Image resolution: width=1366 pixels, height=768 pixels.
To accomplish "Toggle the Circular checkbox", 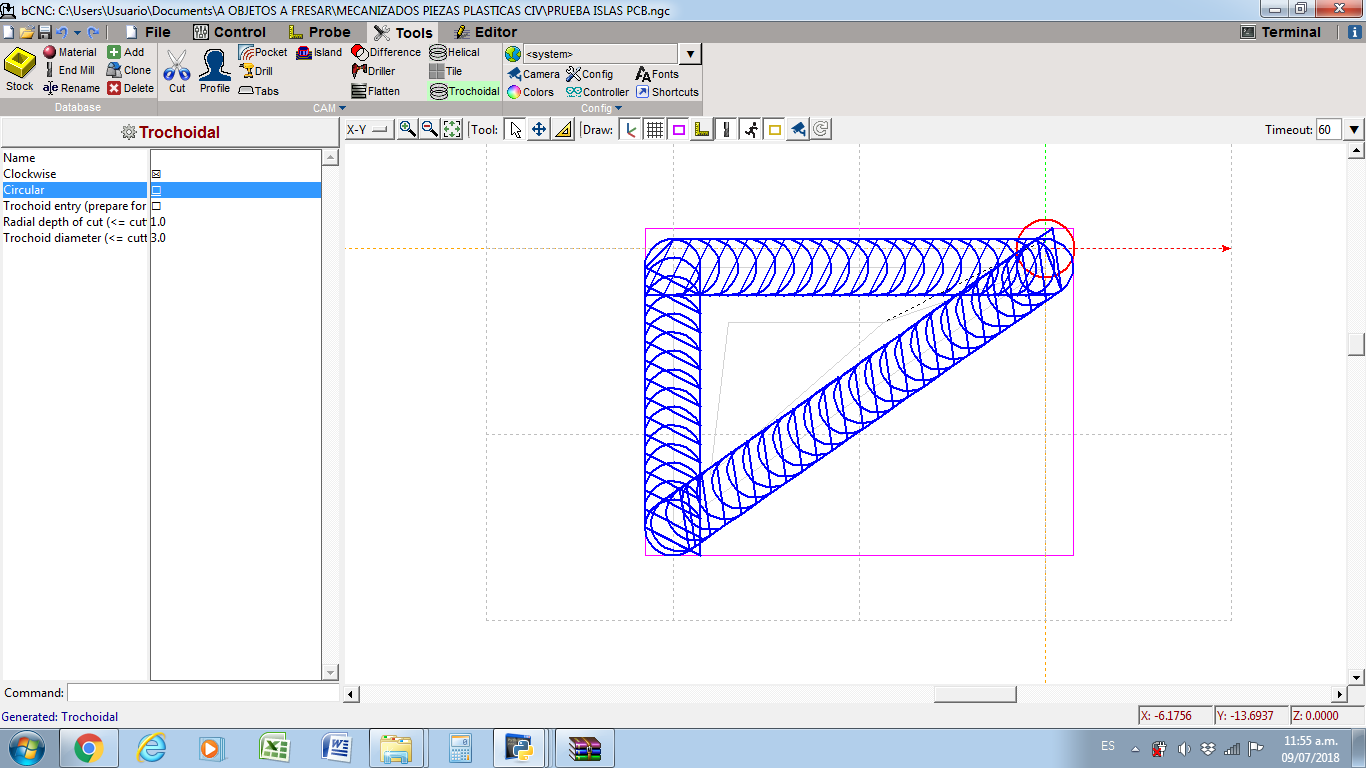I will pyautogui.click(x=156, y=190).
